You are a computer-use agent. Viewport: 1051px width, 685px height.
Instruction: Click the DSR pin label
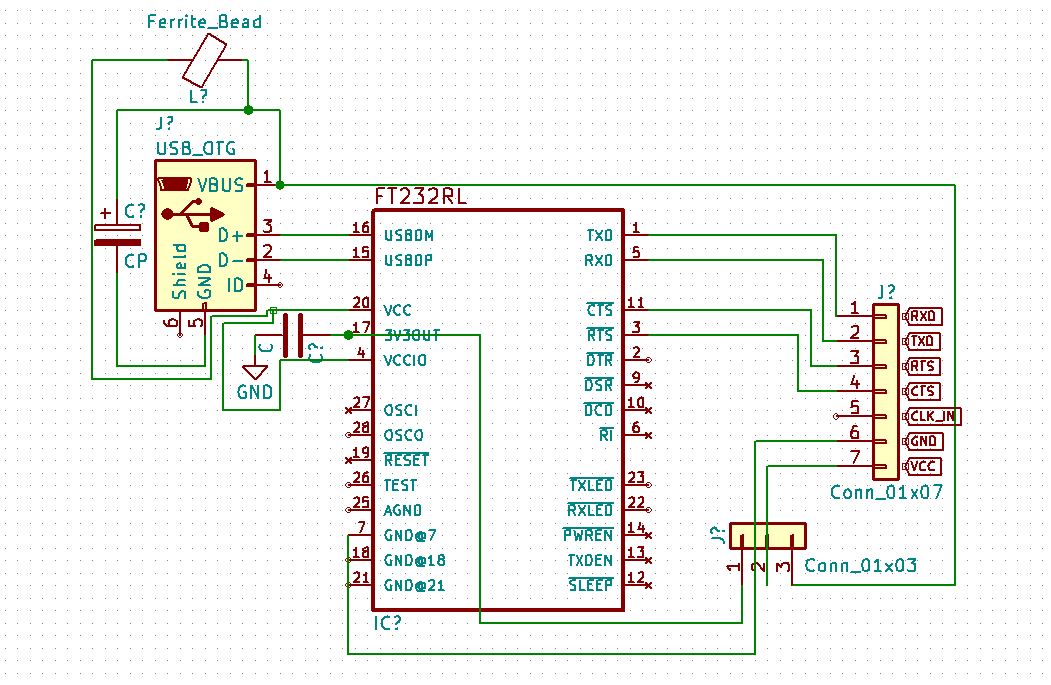599,385
